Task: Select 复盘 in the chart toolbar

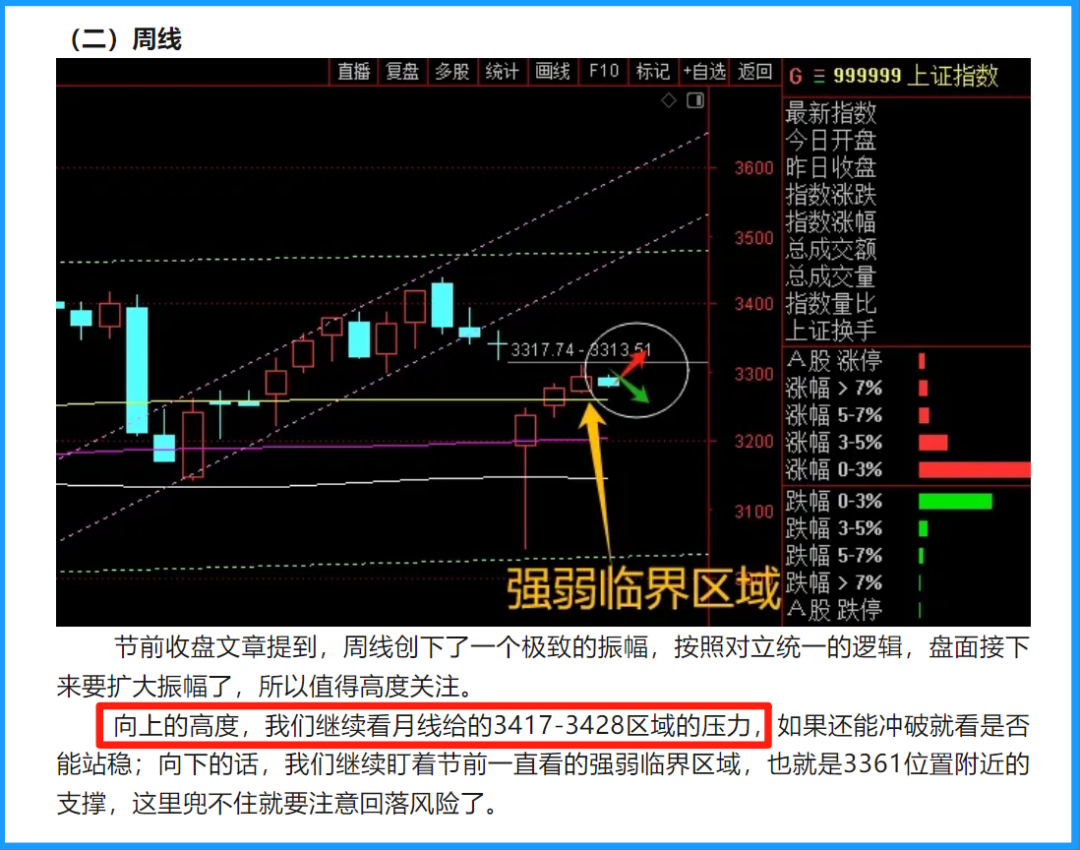Action: [402, 72]
